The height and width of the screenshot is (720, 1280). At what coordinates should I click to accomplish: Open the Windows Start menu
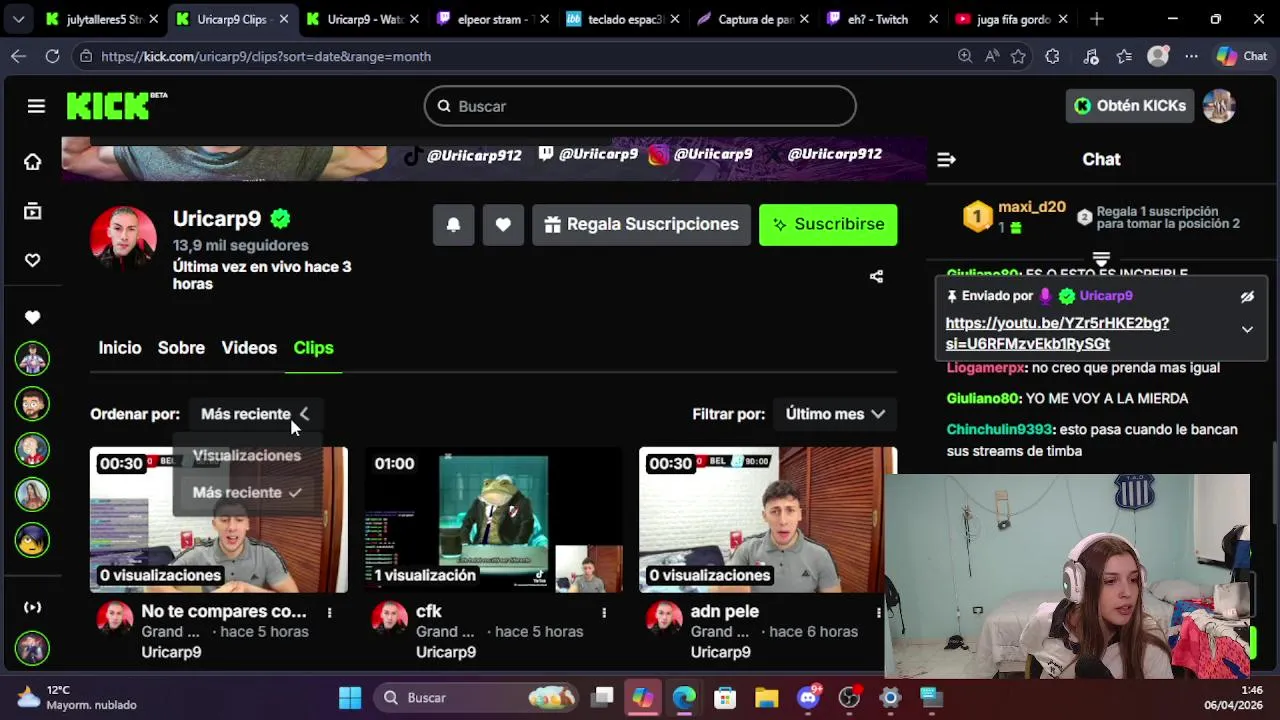(x=350, y=698)
